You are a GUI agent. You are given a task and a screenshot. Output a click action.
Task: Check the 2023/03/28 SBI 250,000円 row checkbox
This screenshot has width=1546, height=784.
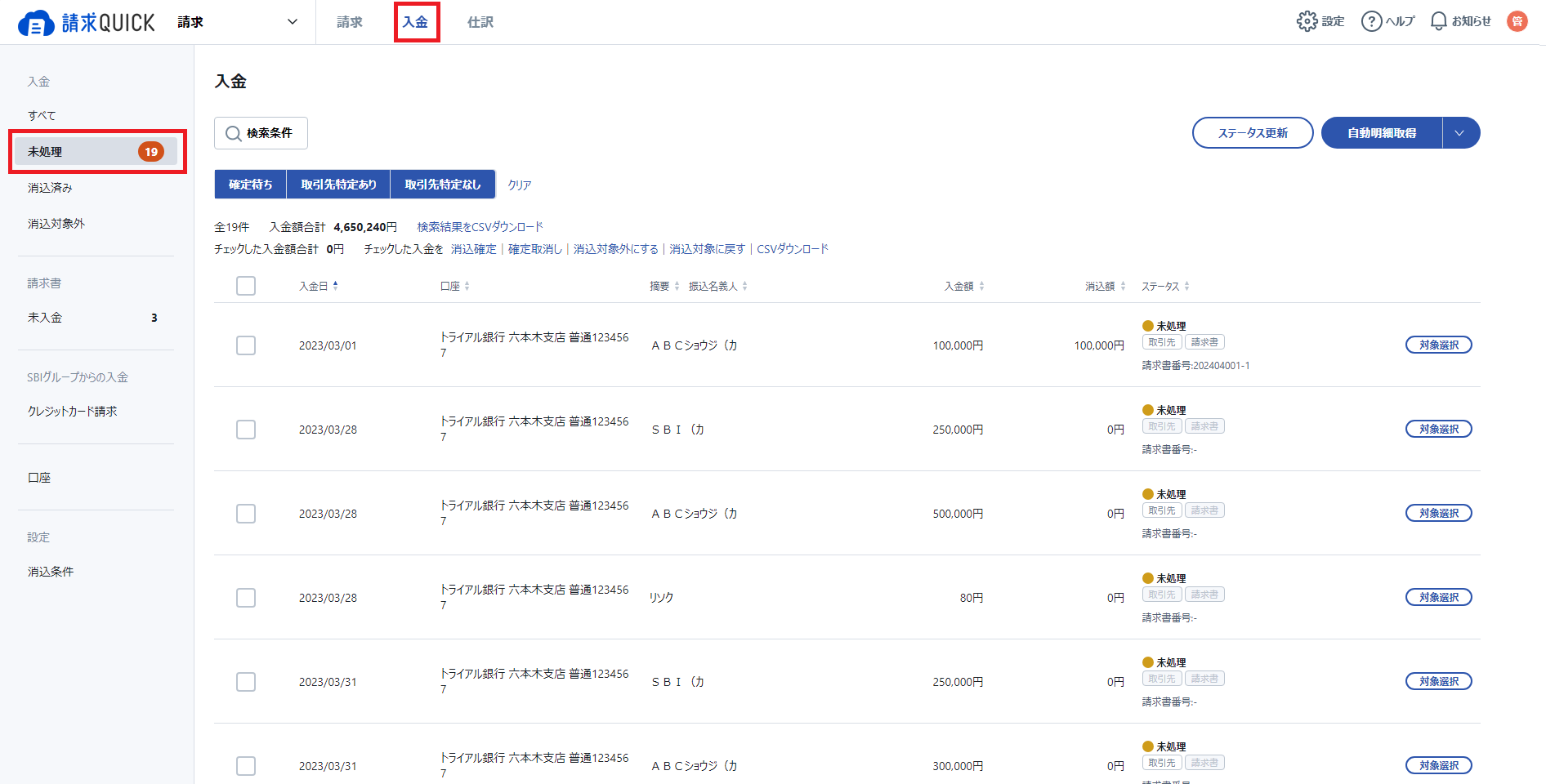246,430
